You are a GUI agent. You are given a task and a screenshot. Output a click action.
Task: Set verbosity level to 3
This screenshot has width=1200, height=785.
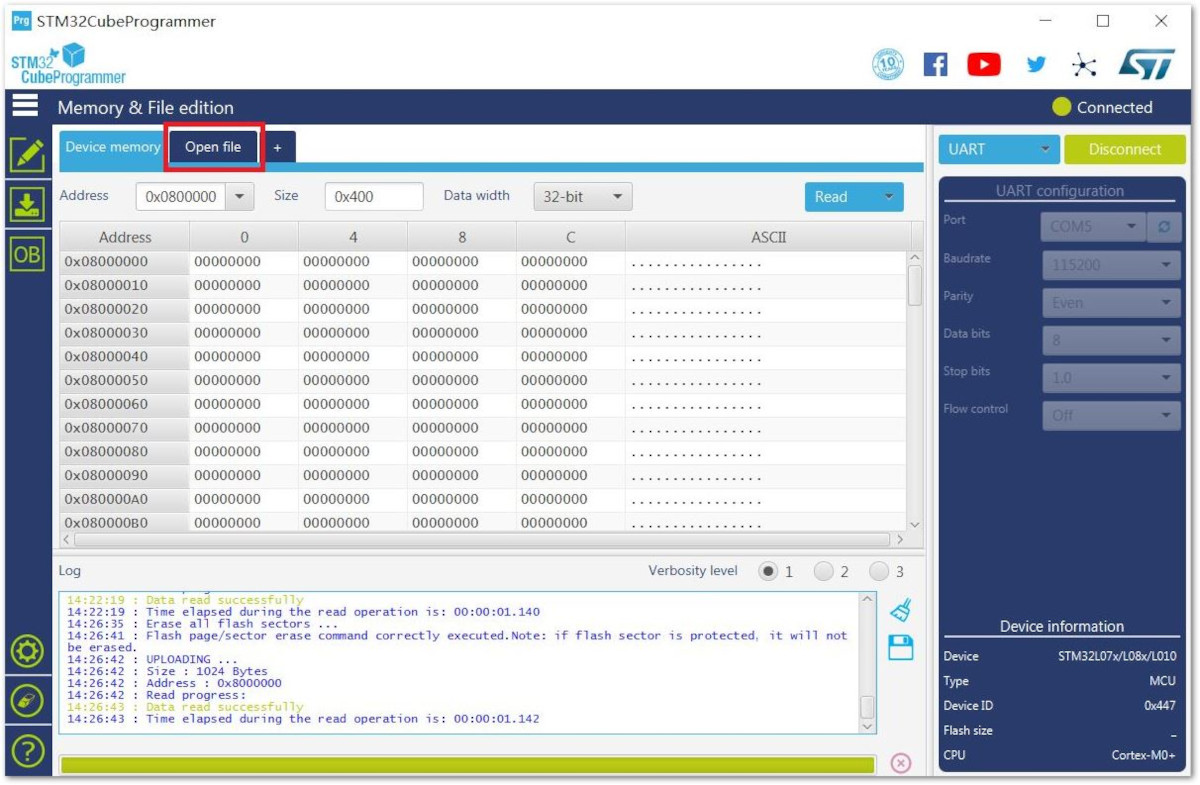[x=879, y=571]
